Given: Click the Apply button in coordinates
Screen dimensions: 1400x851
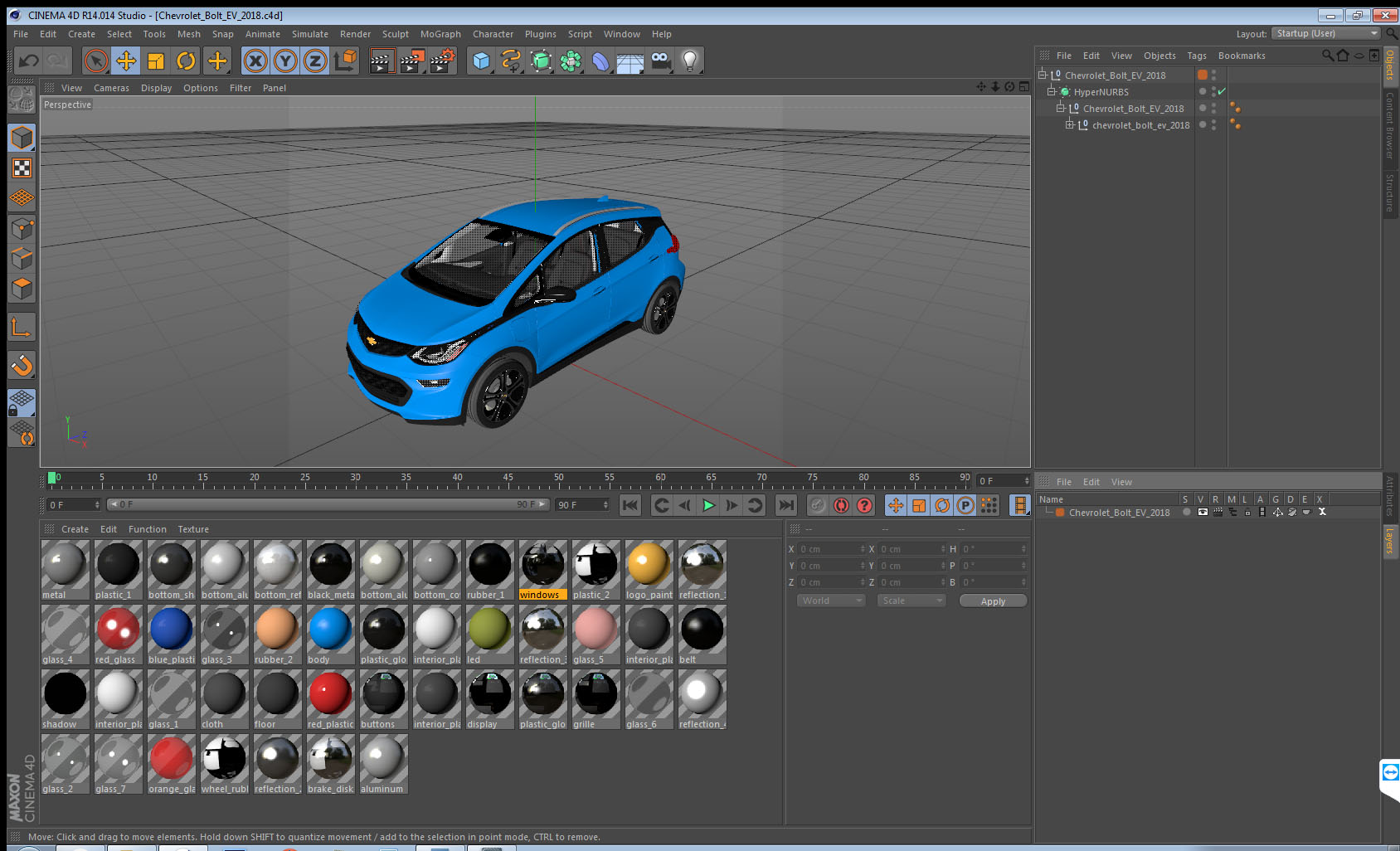Looking at the screenshot, I should [993, 601].
